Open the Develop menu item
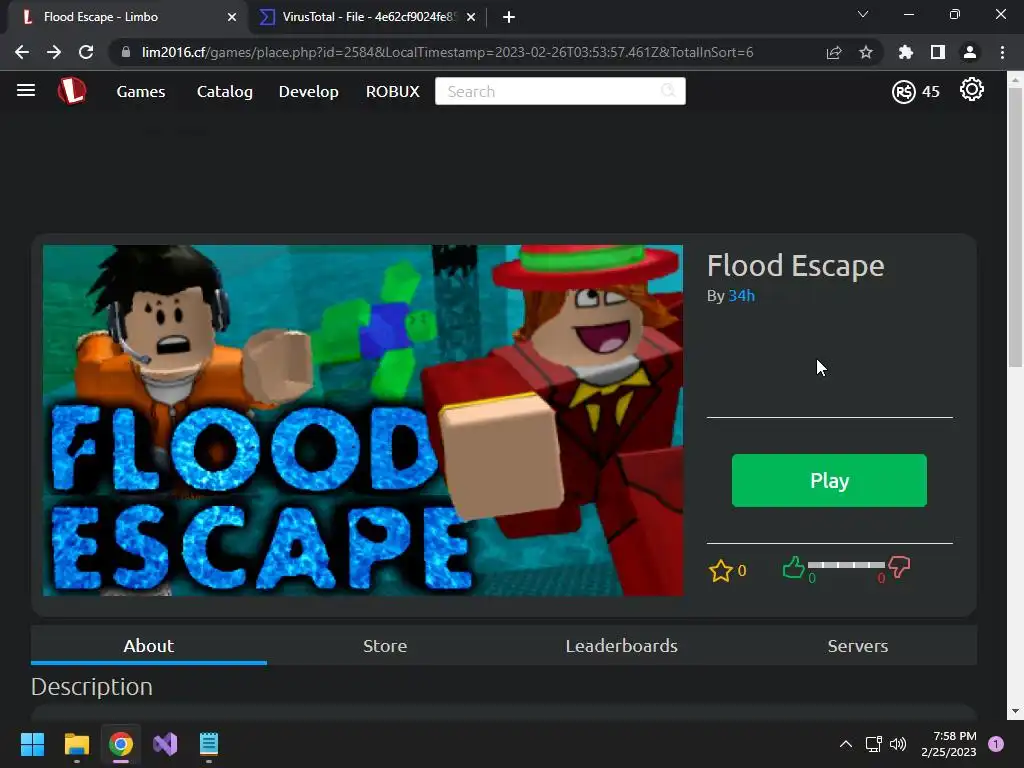 click(x=308, y=91)
